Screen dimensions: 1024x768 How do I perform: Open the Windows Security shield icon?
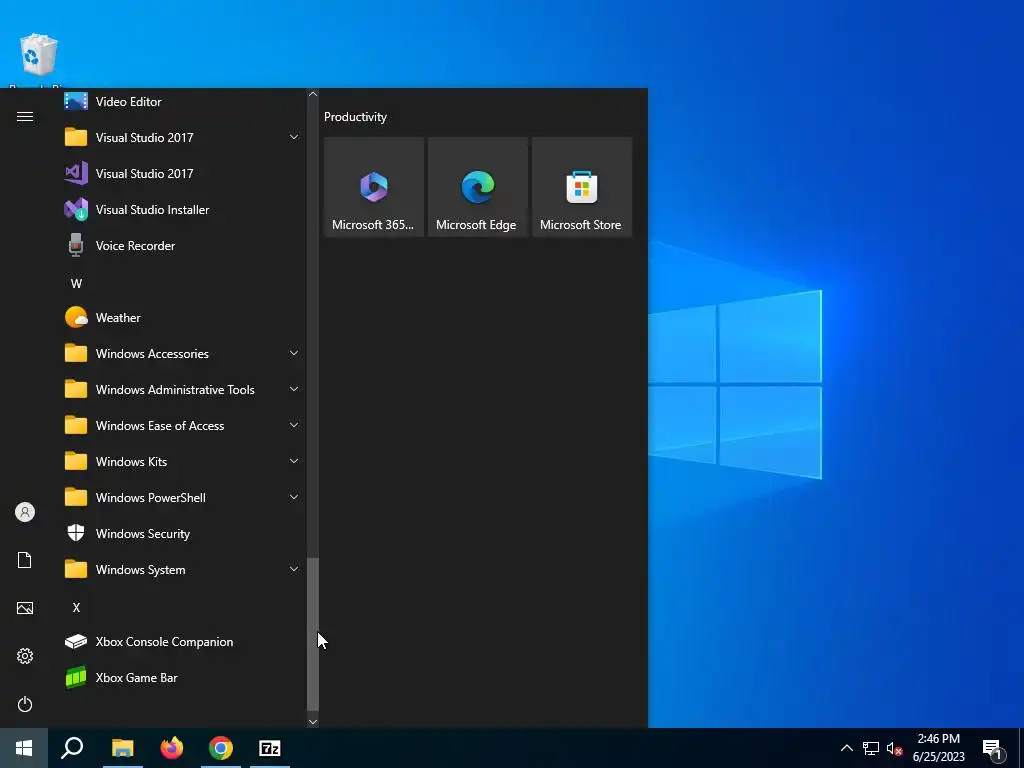click(x=76, y=534)
